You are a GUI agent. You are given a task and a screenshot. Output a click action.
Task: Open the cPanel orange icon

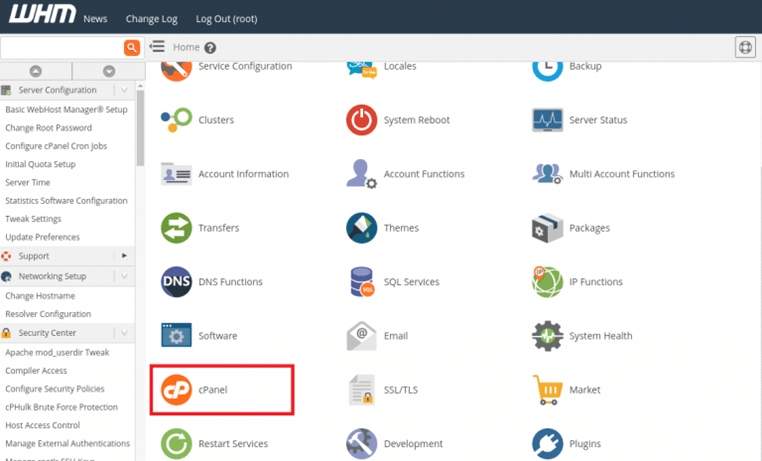click(176, 390)
